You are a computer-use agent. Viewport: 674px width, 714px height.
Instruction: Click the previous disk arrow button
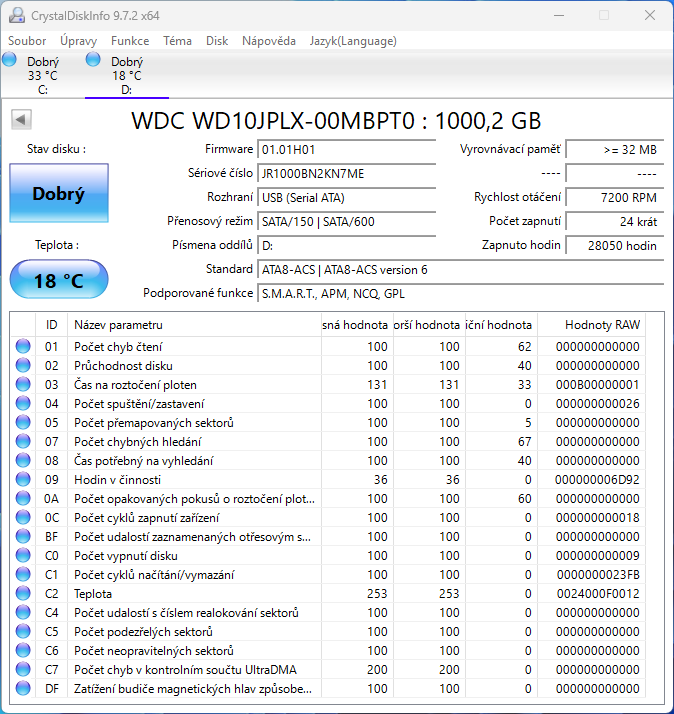click(20, 120)
